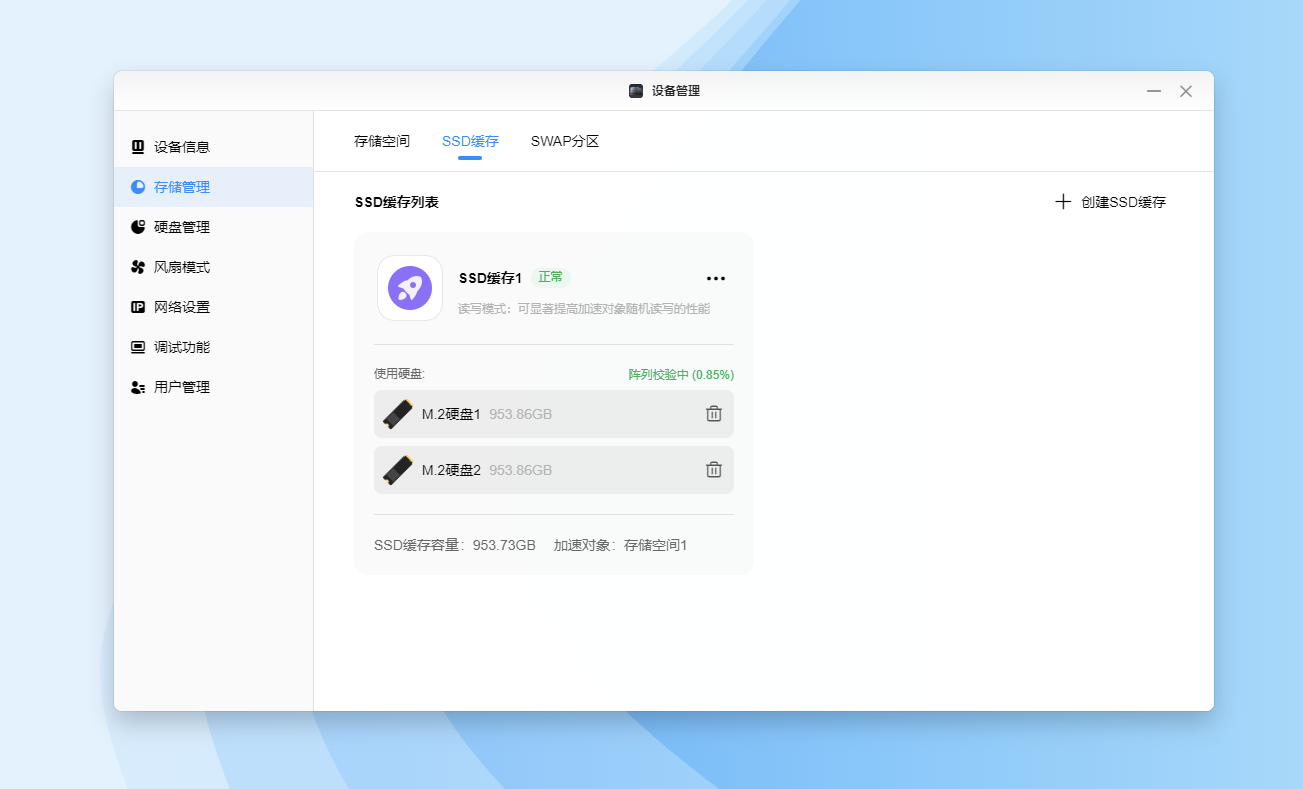Open the three-dot menu for SSD缓存1
1303x789 pixels.
tap(716, 279)
